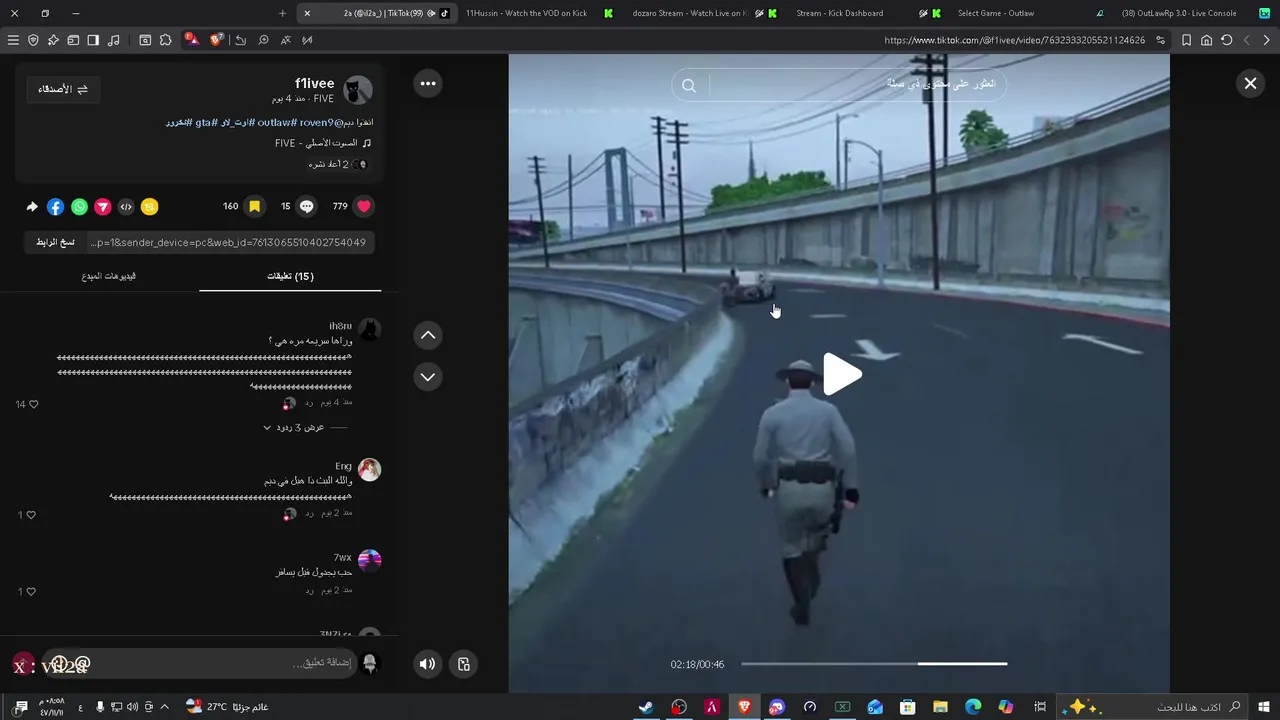Open Eng commenter's avatar
The height and width of the screenshot is (720, 1280).
[370, 470]
